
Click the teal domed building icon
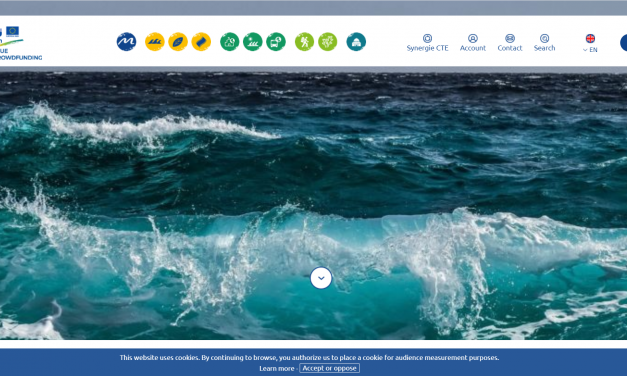tap(356, 42)
